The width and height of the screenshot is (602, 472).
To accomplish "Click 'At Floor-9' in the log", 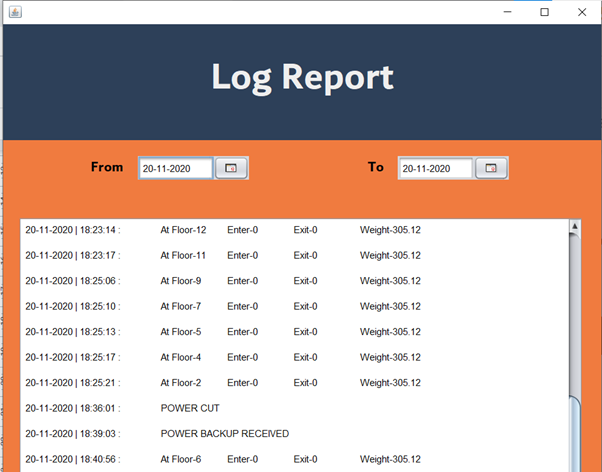I will [181, 281].
